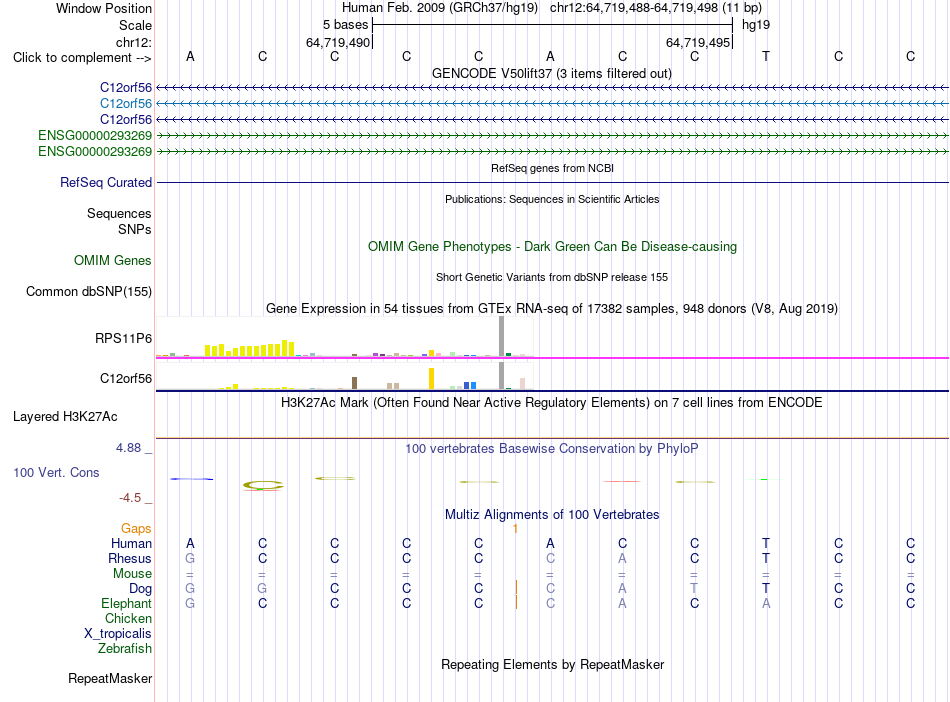Select the 'X_tropicalis' alignment row label
The image size is (950, 702).
point(118,634)
